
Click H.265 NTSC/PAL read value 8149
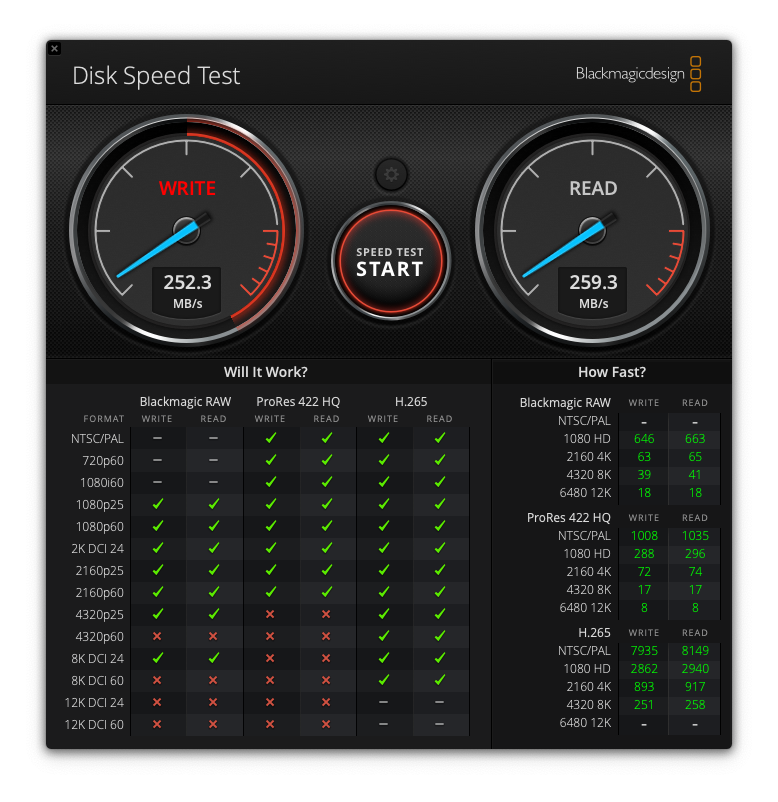click(x=695, y=651)
